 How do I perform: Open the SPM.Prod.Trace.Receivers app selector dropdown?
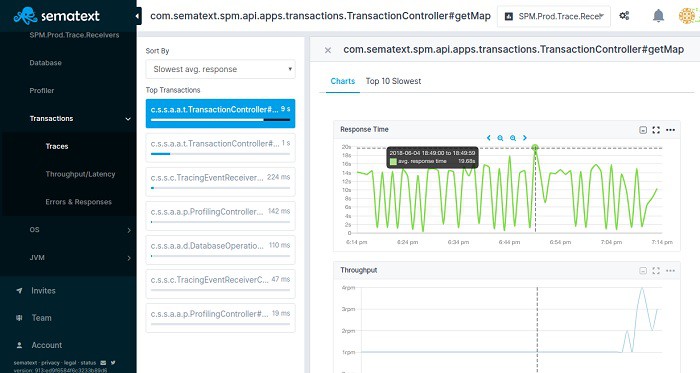pos(554,17)
